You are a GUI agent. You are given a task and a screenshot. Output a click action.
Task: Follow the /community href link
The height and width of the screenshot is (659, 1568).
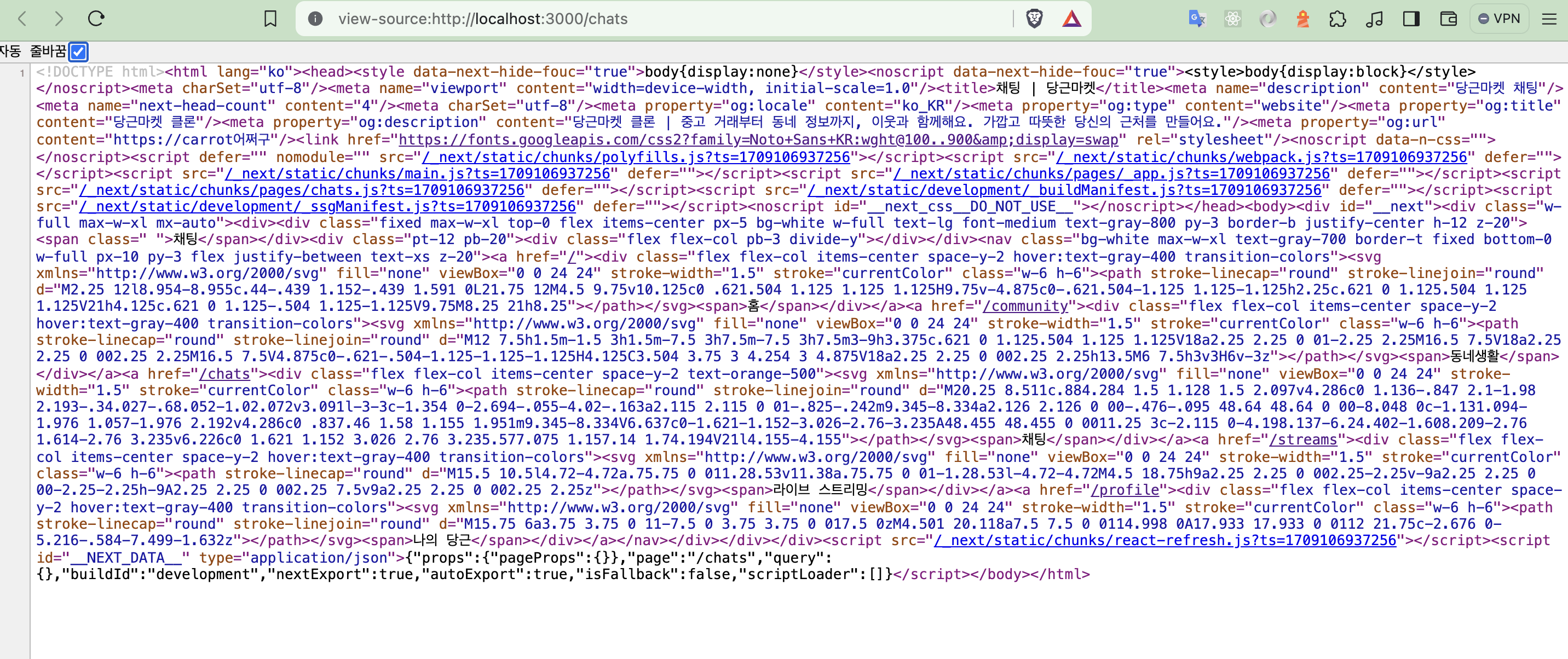tap(1025, 307)
